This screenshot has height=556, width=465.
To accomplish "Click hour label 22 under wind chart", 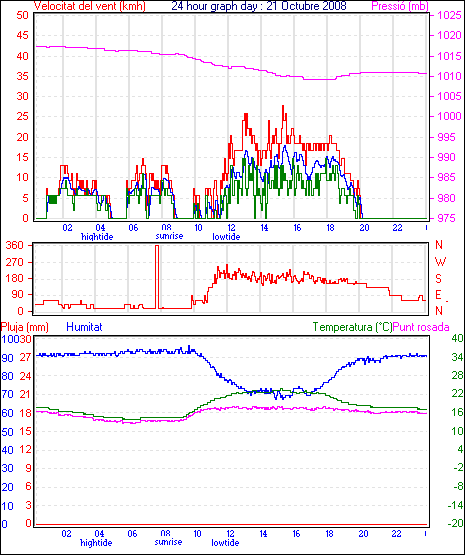I will tap(397, 228).
